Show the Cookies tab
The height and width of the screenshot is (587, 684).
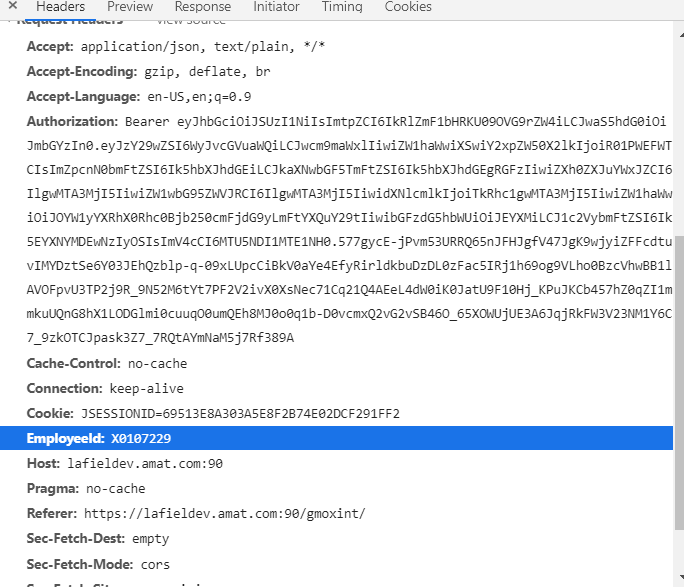coord(408,7)
